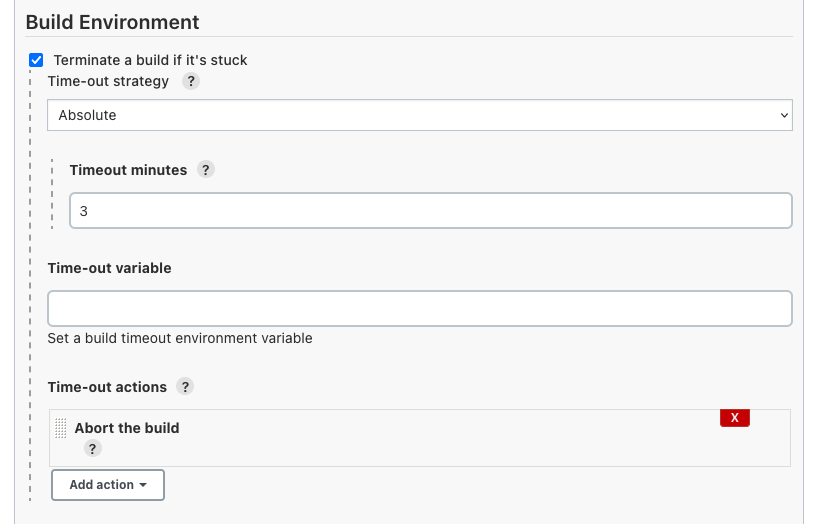Show help icon under Abort the build
Image resolution: width=826 pixels, height=524 pixels.
(93, 449)
